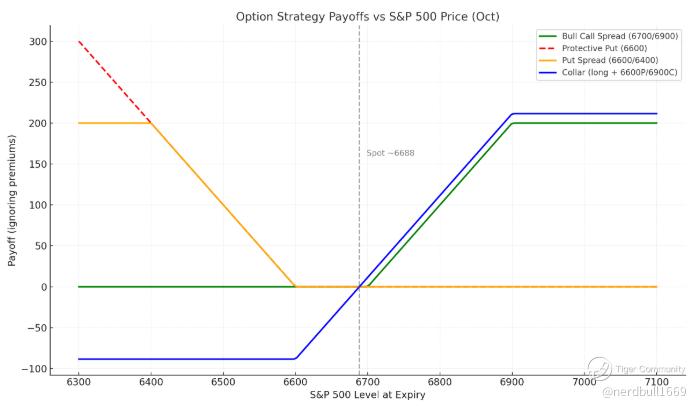Click the 6600 x-axis tick label
Screen dimensions: 699x407
[295, 384]
